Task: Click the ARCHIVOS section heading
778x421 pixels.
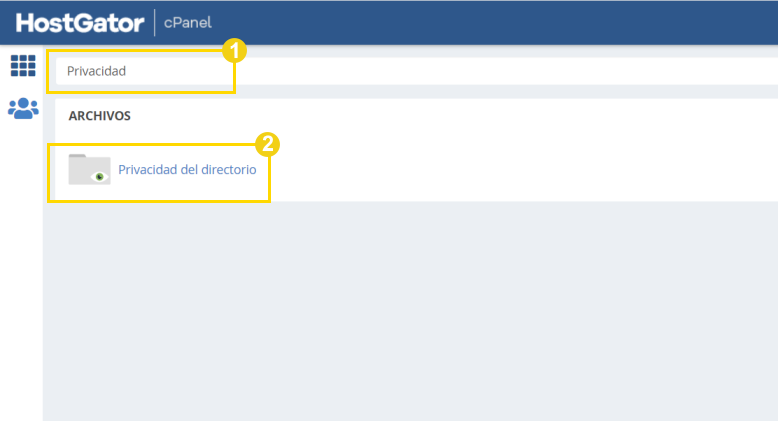Action: 100,116
